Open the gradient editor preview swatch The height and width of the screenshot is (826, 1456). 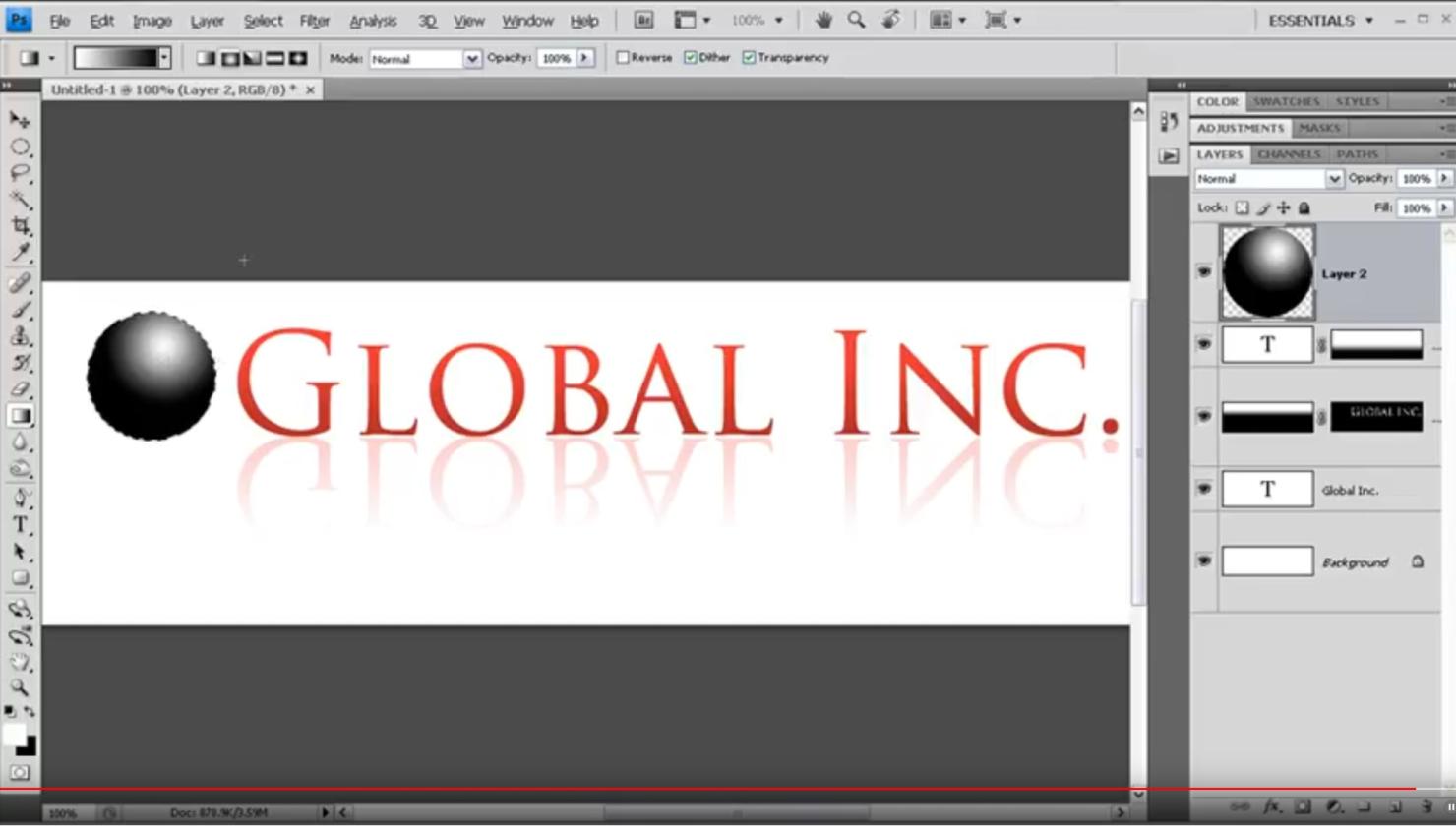pyautogui.click(x=116, y=57)
